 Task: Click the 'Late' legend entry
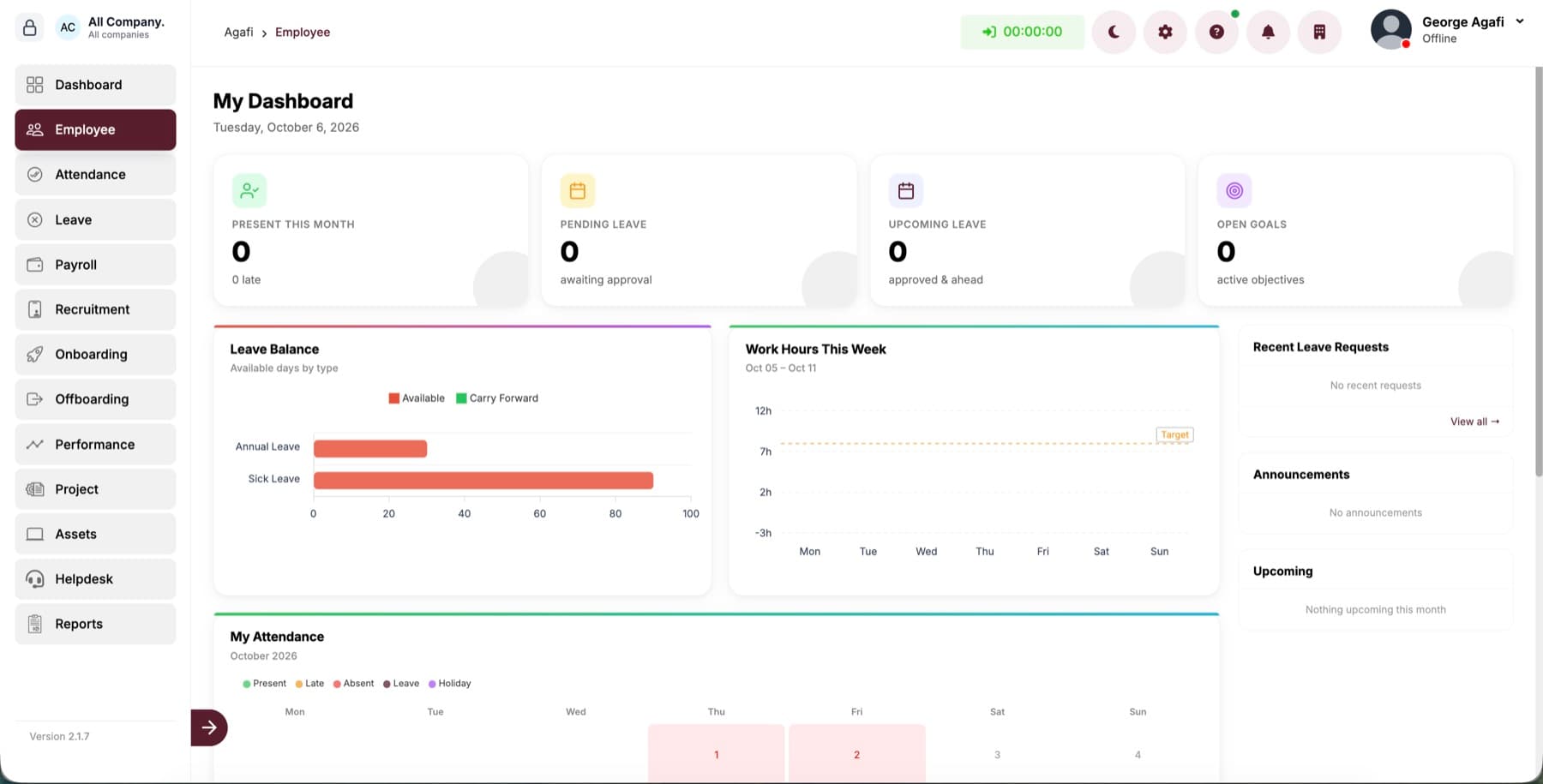tap(309, 684)
